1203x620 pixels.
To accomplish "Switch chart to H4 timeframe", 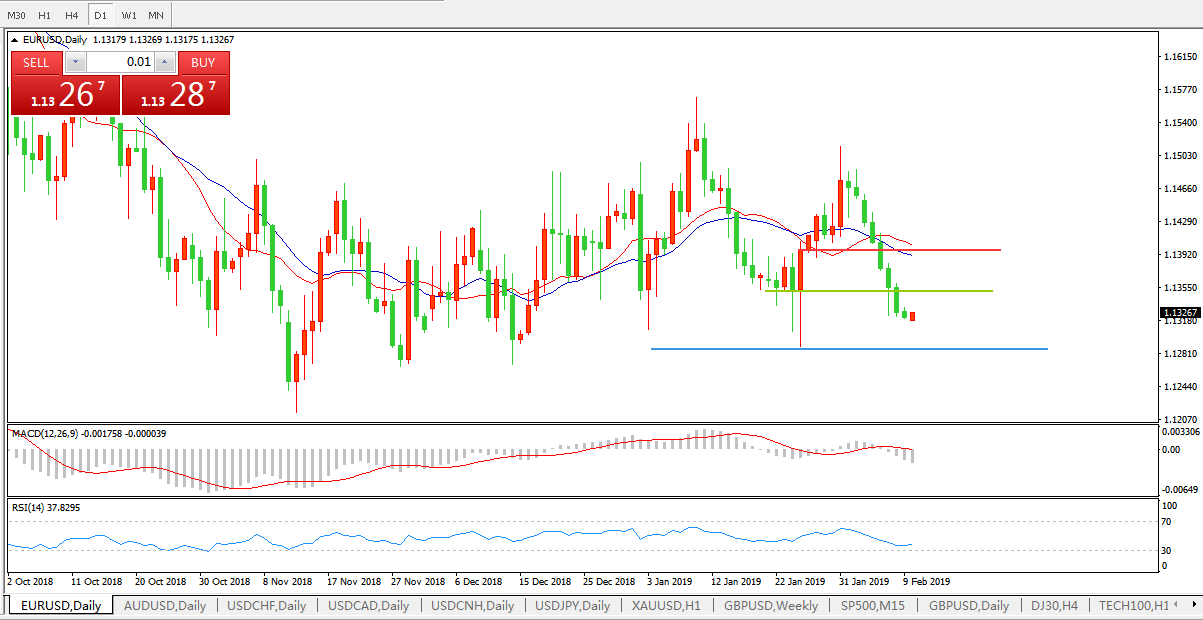I will [72, 15].
